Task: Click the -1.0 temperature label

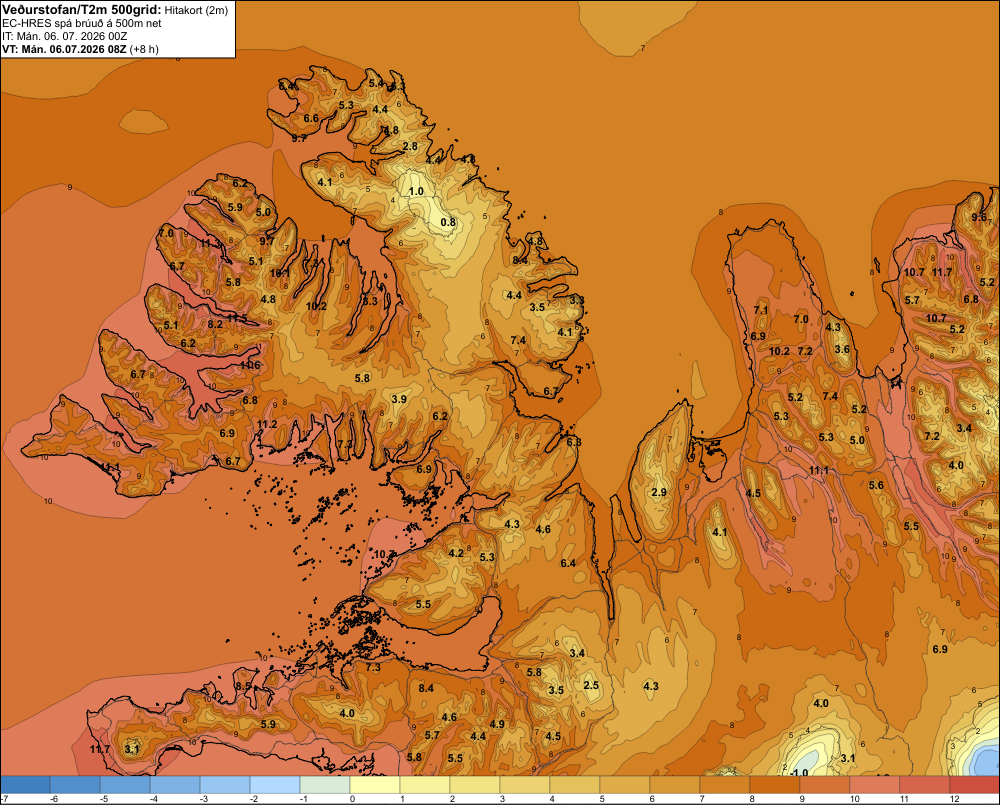Action: point(799,772)
